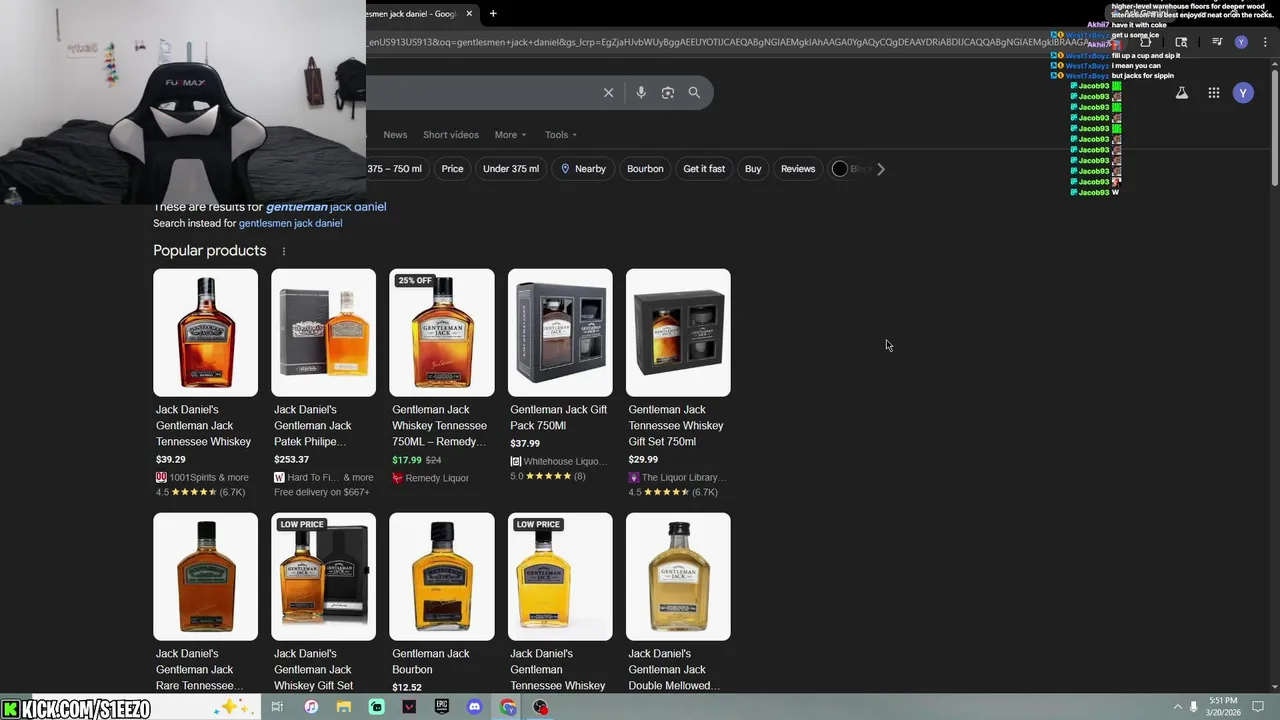Open the taskbar clock showing 5:51 PM
The height and width of the screenshot is (720, 1280).
point(1223,706)
